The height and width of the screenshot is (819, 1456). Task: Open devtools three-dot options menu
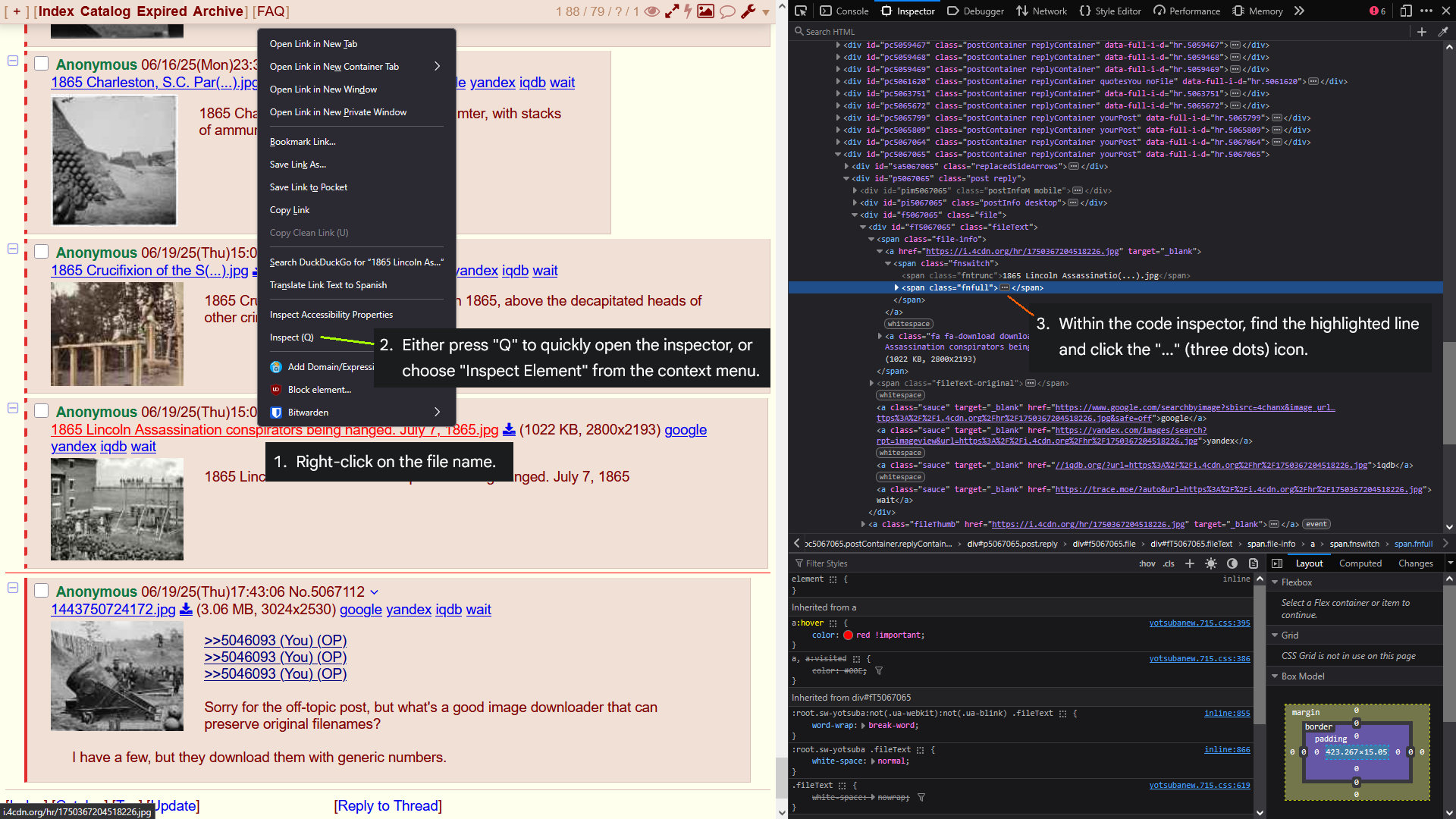coord(1426,11)
